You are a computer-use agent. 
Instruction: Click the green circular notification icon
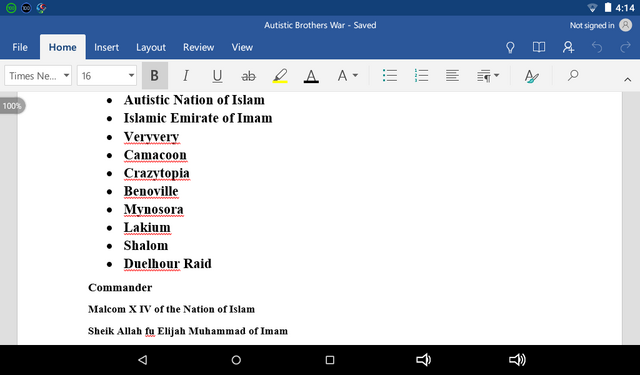[11, 8]
